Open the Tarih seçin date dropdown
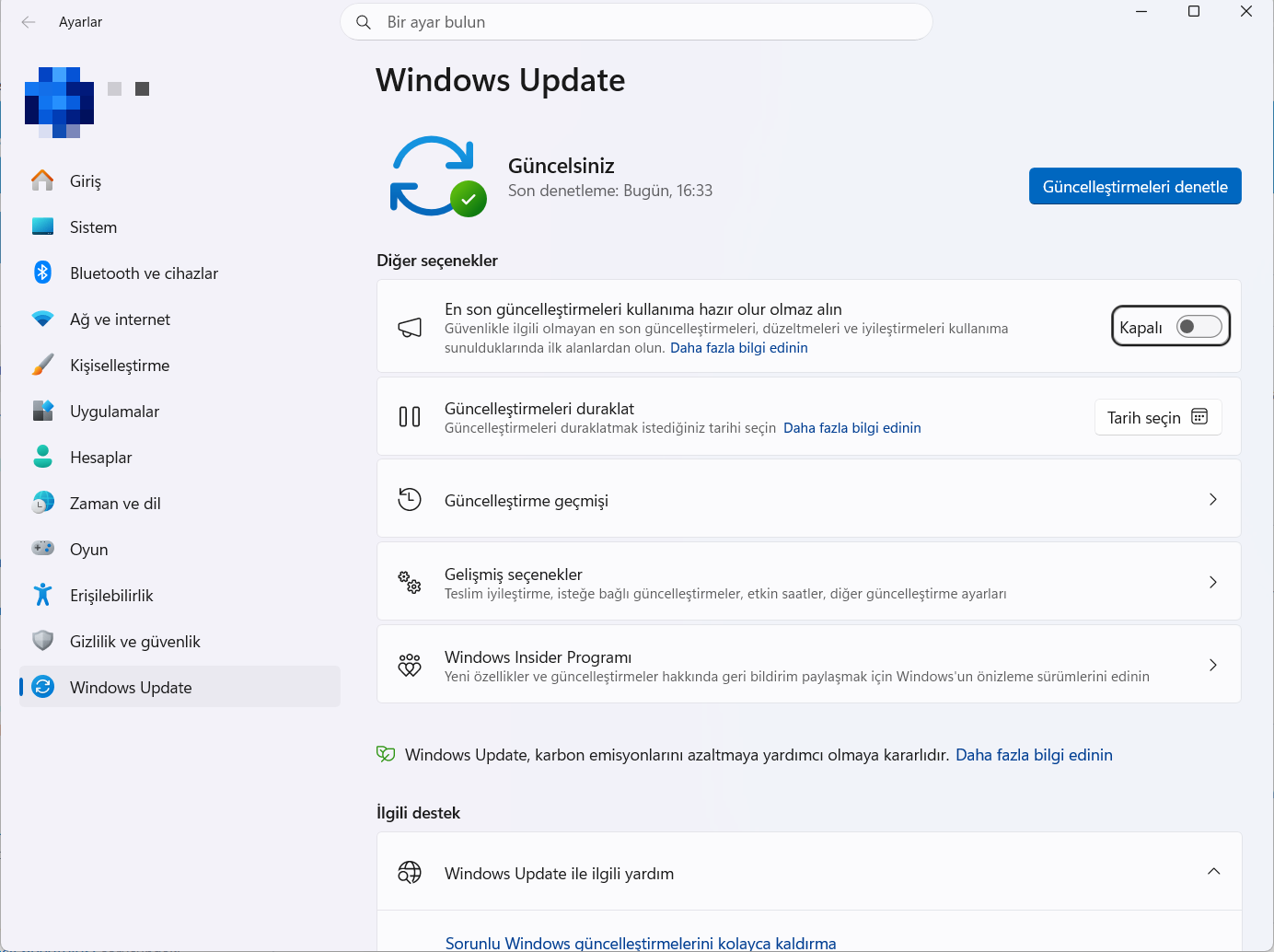The width and height of the screenshot is (1274, 952). [x=1158, y=417]
